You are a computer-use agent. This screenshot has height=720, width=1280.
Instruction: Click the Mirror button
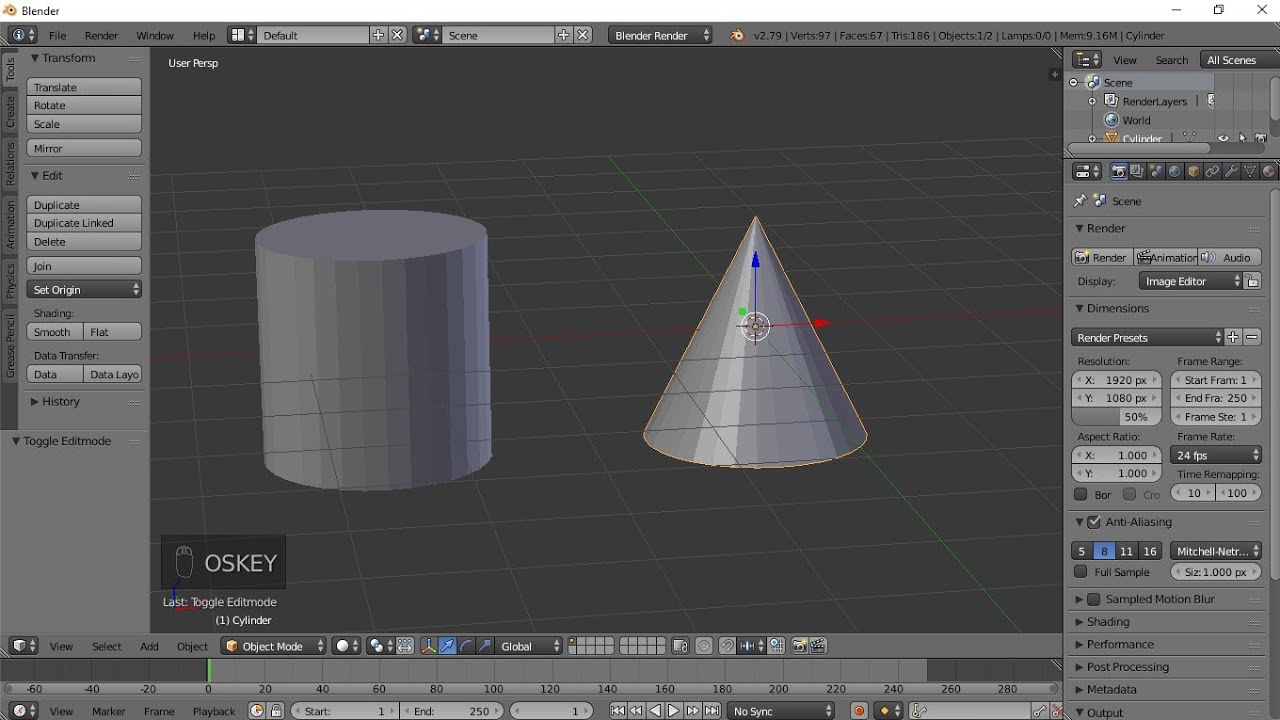84,148
